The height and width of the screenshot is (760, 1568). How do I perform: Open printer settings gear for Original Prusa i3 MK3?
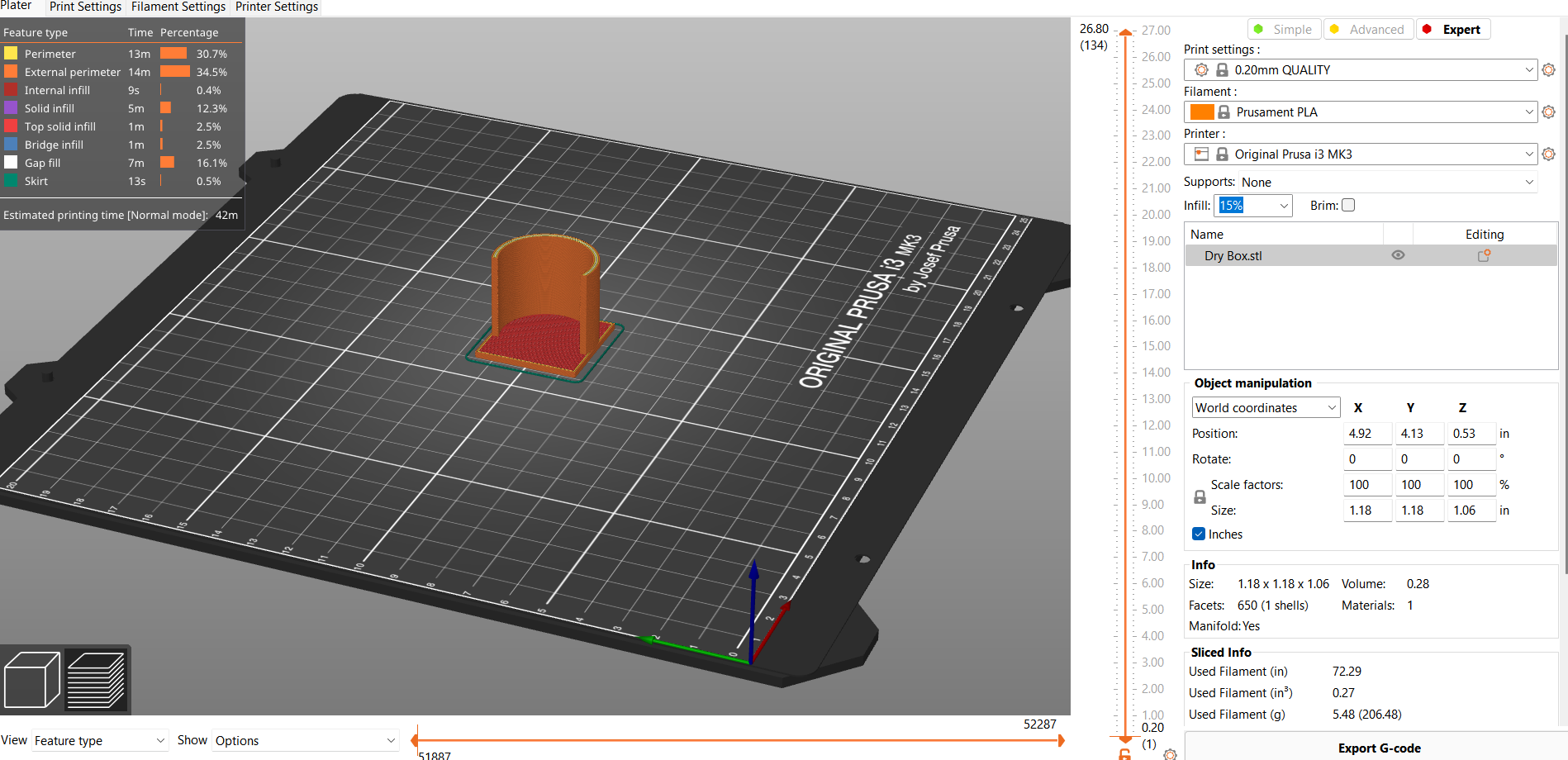(1549, 154)
